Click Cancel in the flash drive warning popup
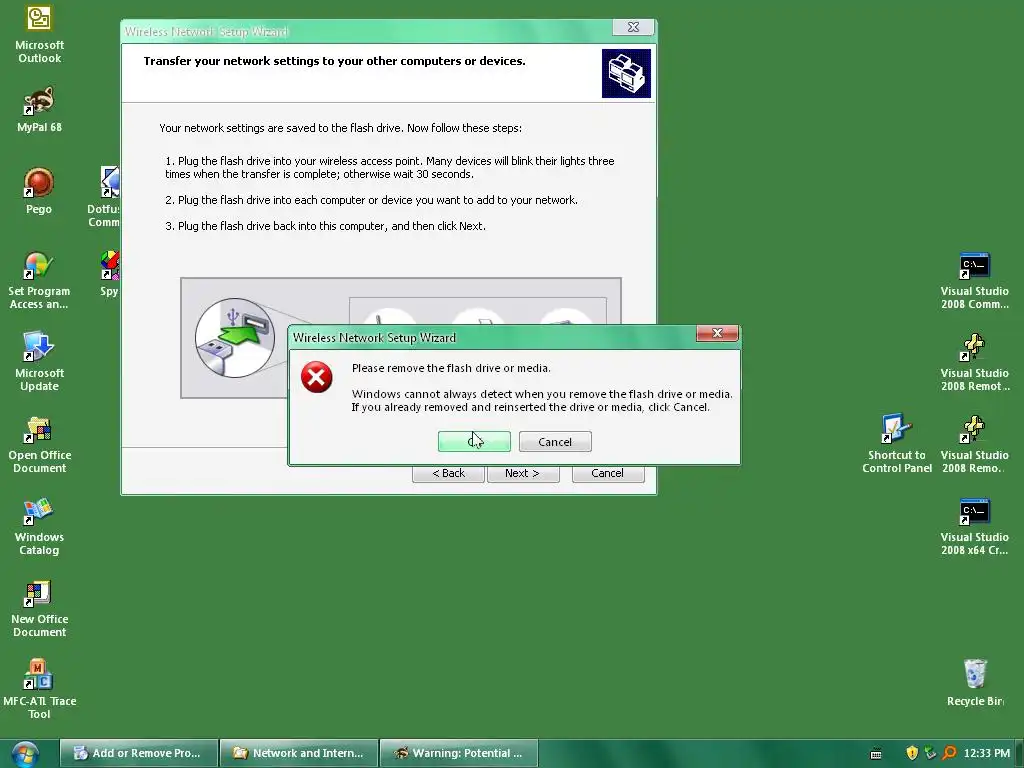The image size is (1024, 768). pos(555,441)
